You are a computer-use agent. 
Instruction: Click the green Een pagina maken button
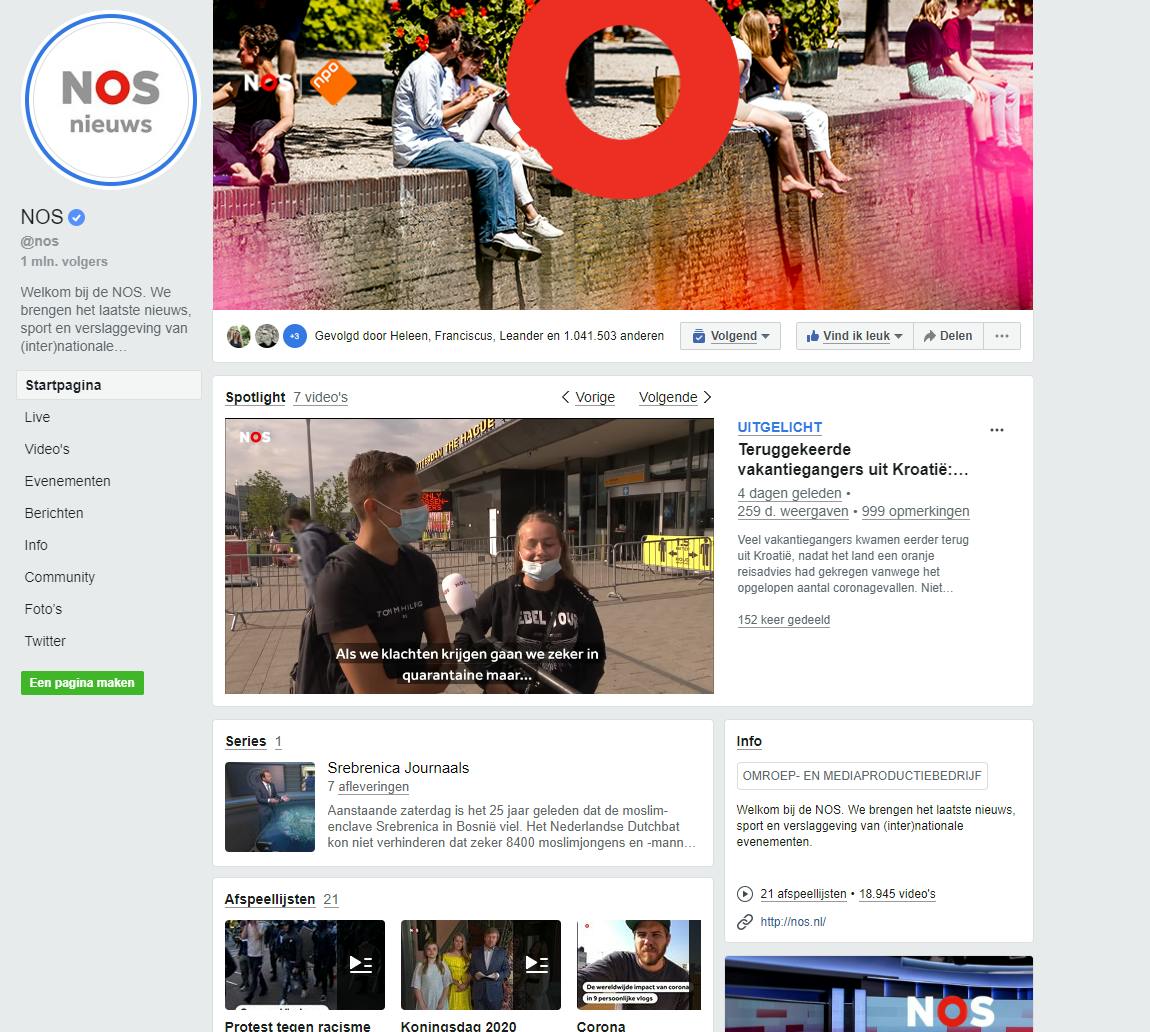[82, 683]
